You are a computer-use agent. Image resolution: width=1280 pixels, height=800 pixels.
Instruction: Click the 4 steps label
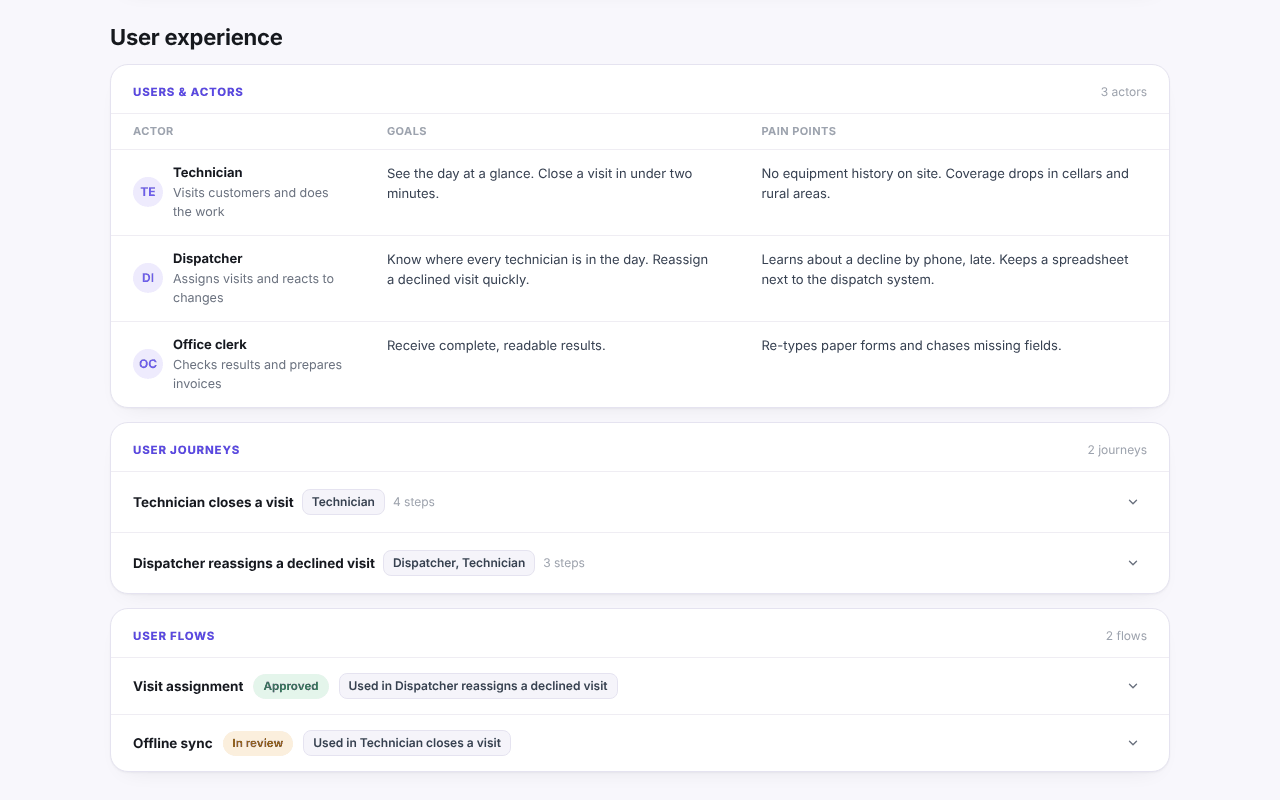click(414, 502)
